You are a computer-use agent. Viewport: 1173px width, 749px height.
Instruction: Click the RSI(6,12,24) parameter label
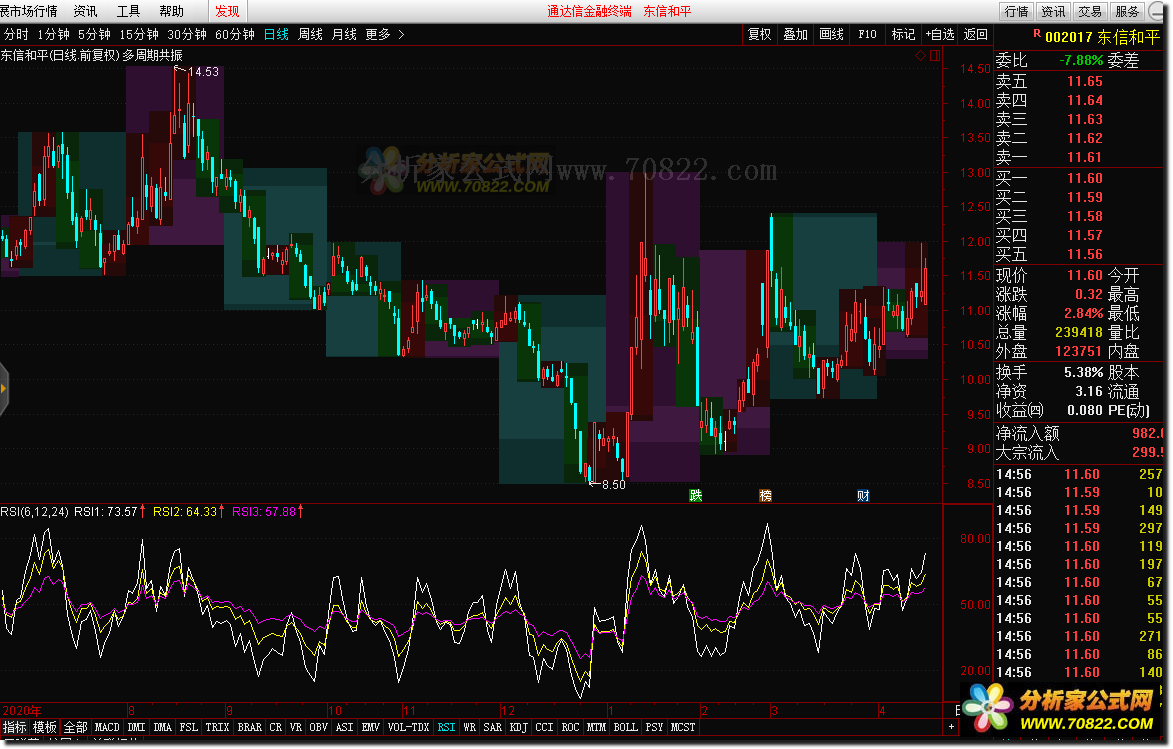click(x=34, y=512)
